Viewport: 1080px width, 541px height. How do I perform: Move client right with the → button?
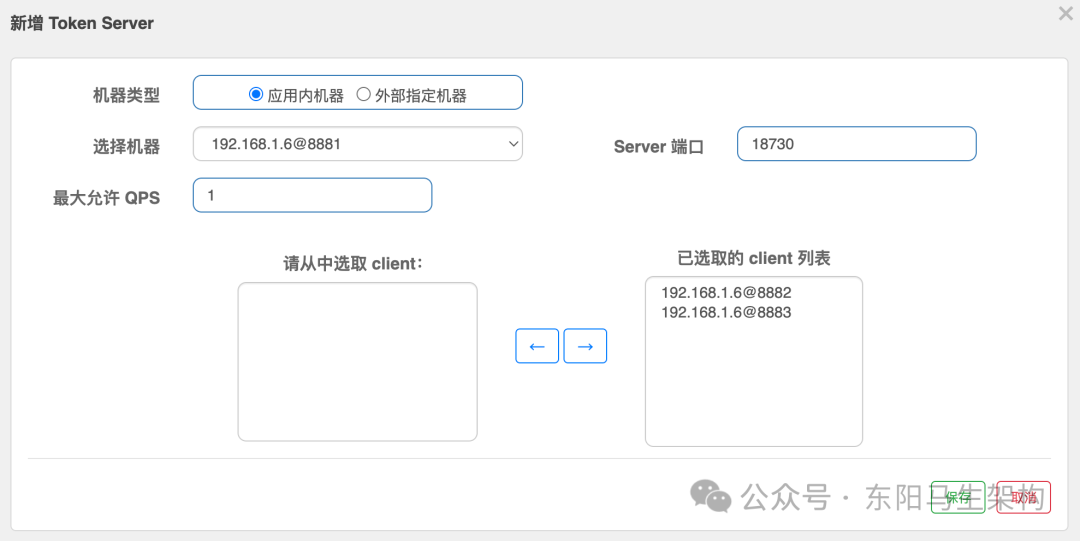point(585,346)
